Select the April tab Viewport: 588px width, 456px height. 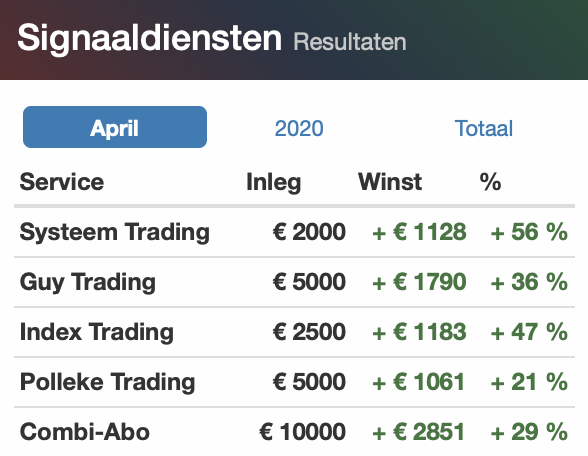115,127
